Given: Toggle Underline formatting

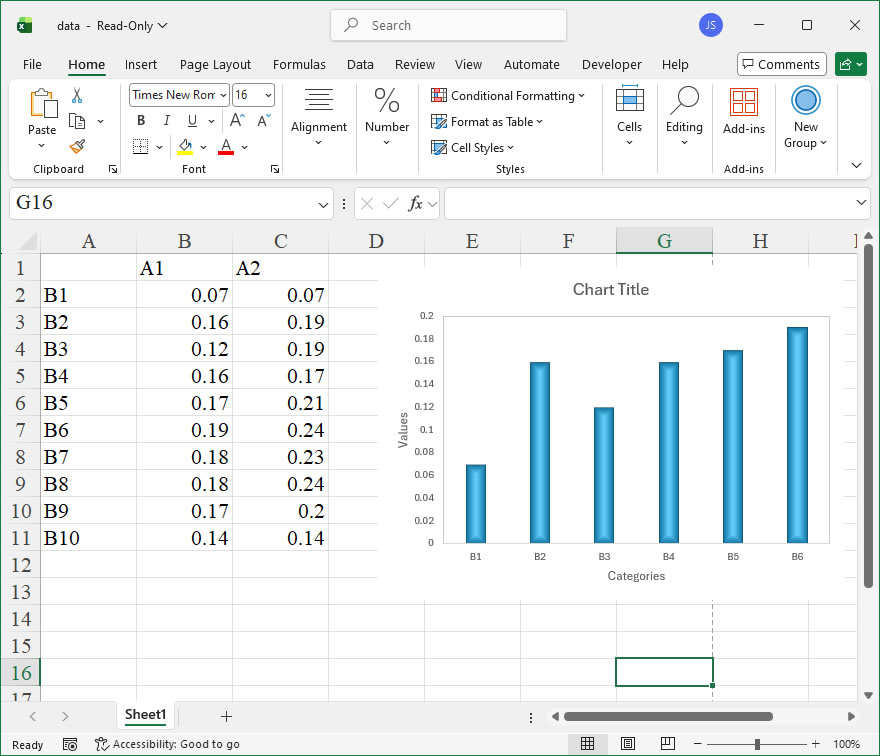Looking at the screenshot, I should (191, 121).
